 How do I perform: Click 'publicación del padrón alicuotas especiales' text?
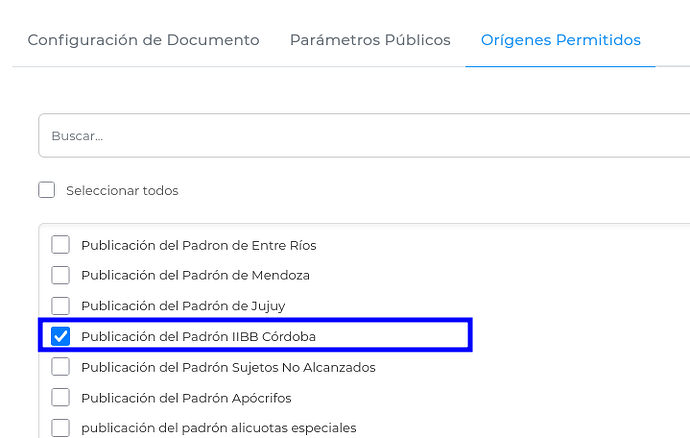click(219, 428)
